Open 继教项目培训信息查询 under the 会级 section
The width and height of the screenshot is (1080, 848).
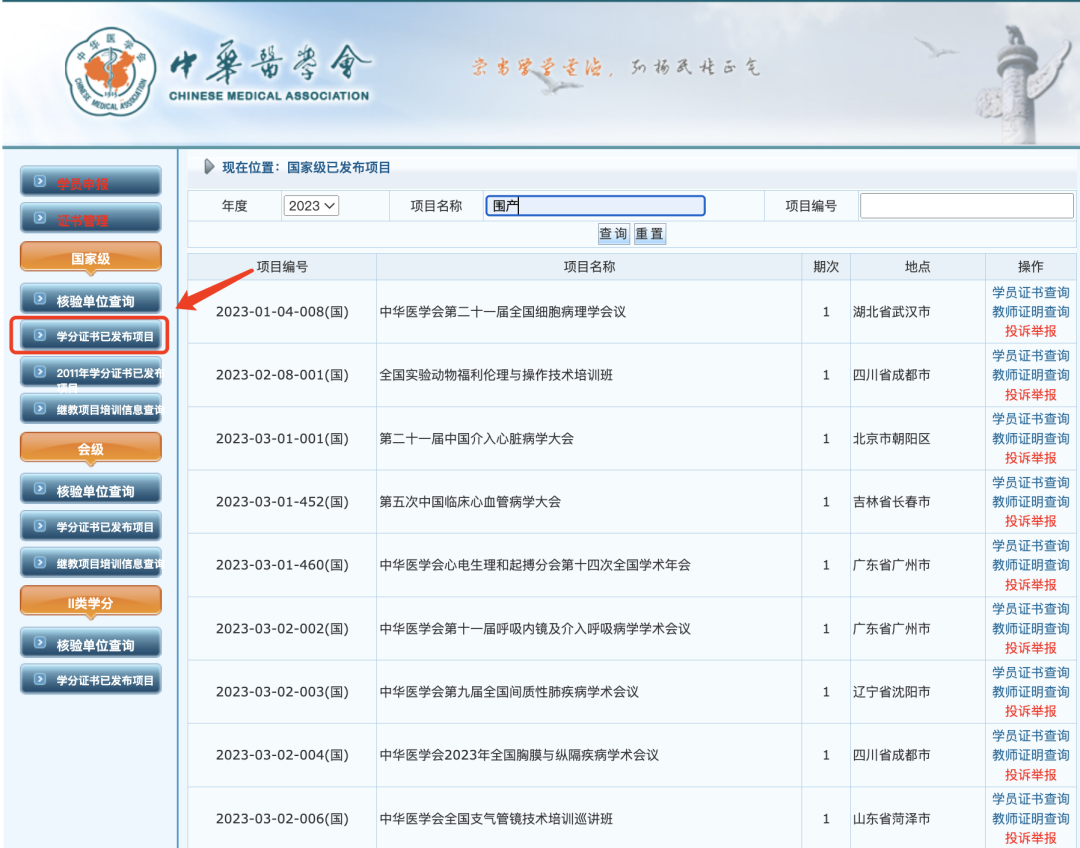click(91, 563)
